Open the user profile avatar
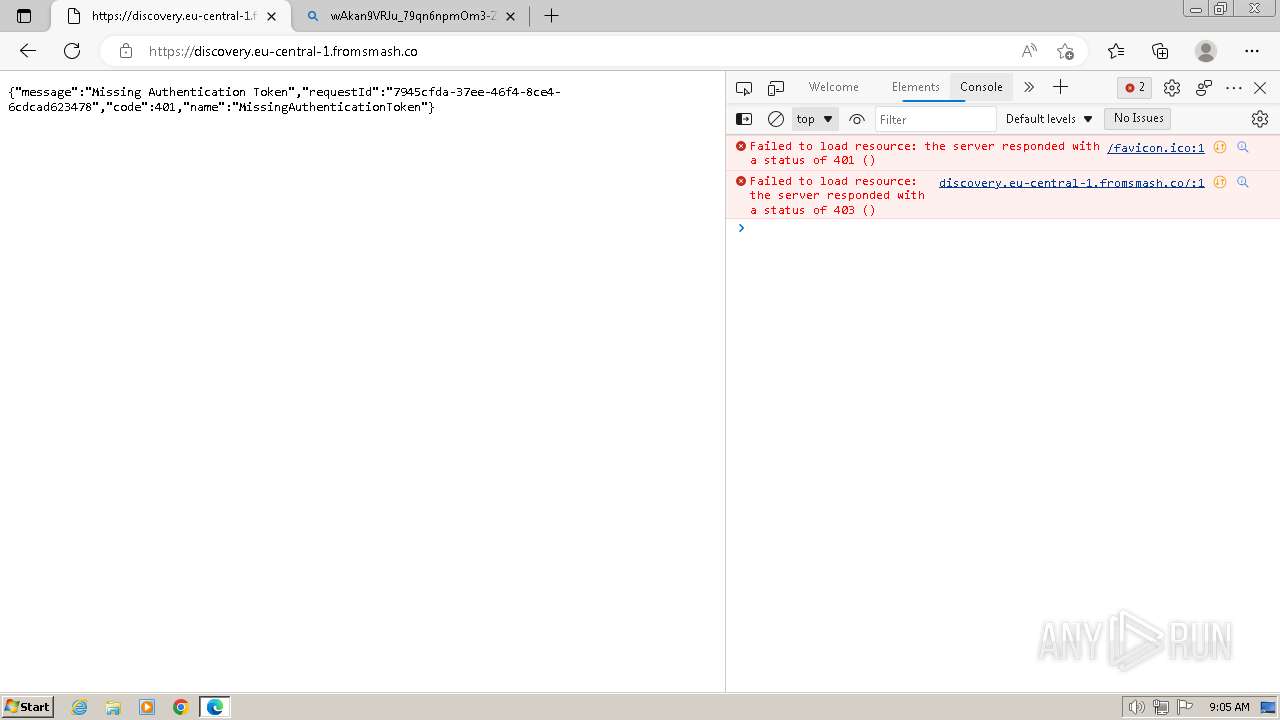The width and height of the screenshot is (1280, 720). pyautogui.click(x=1206, y=51)
